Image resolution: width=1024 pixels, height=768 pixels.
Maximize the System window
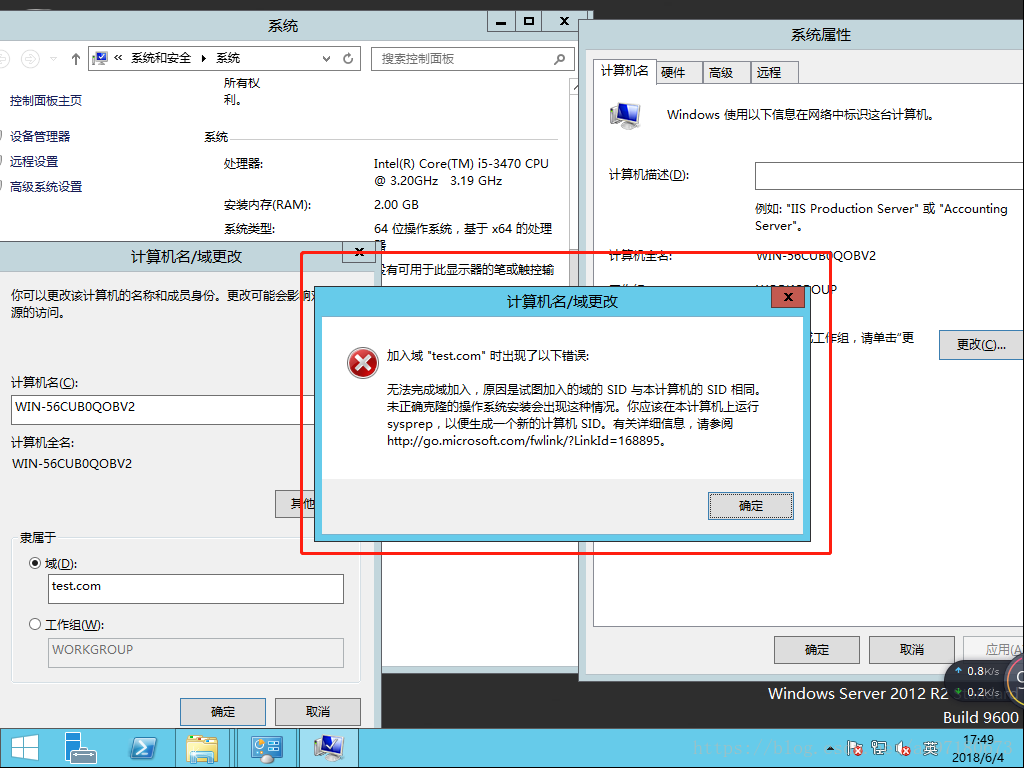pos(529,22)
